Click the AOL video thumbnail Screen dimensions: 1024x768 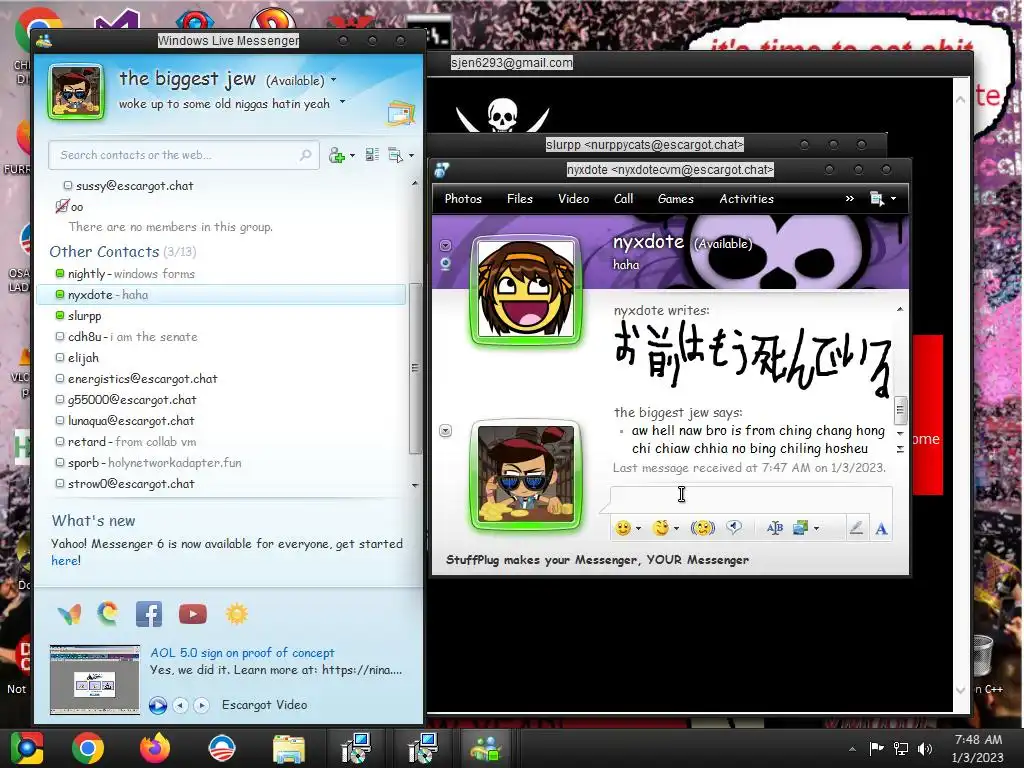pyautogui.click(x=95, y=679)
